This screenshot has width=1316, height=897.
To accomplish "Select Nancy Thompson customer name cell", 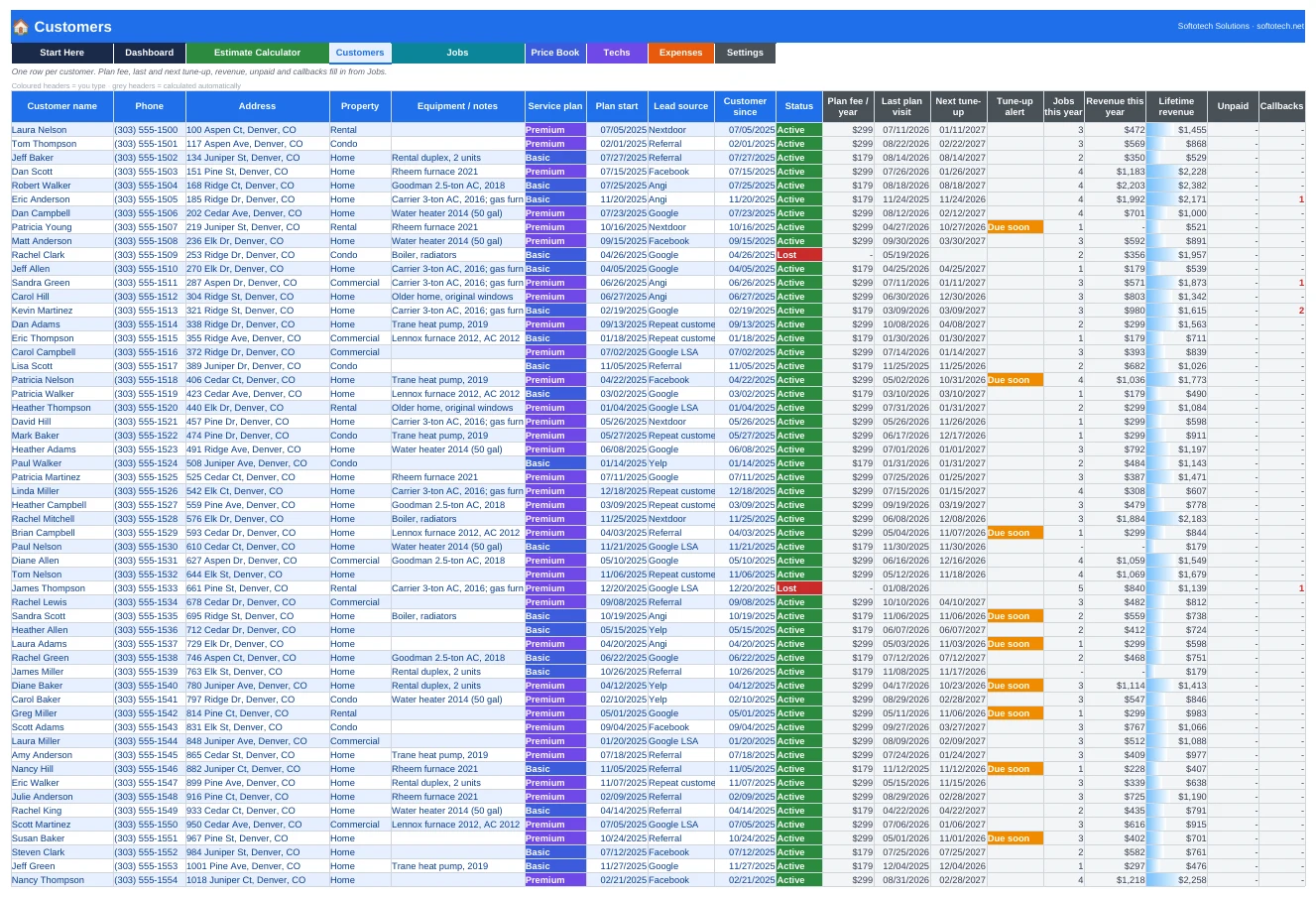I will pyautogui.click(x=62, y=880).
